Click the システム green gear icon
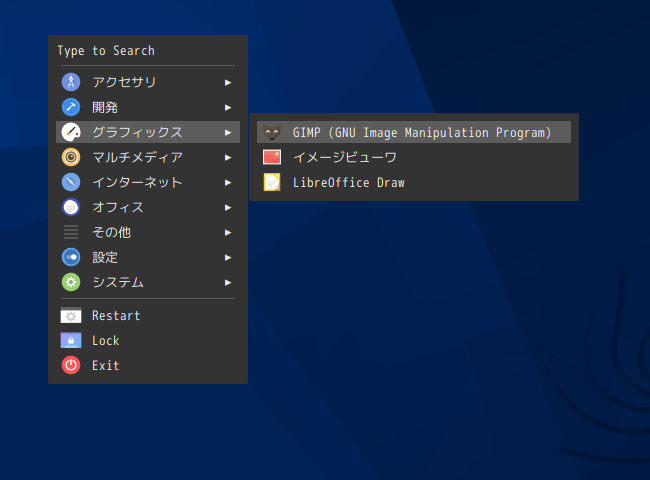The image size is (650, 480). click(71, 282)
